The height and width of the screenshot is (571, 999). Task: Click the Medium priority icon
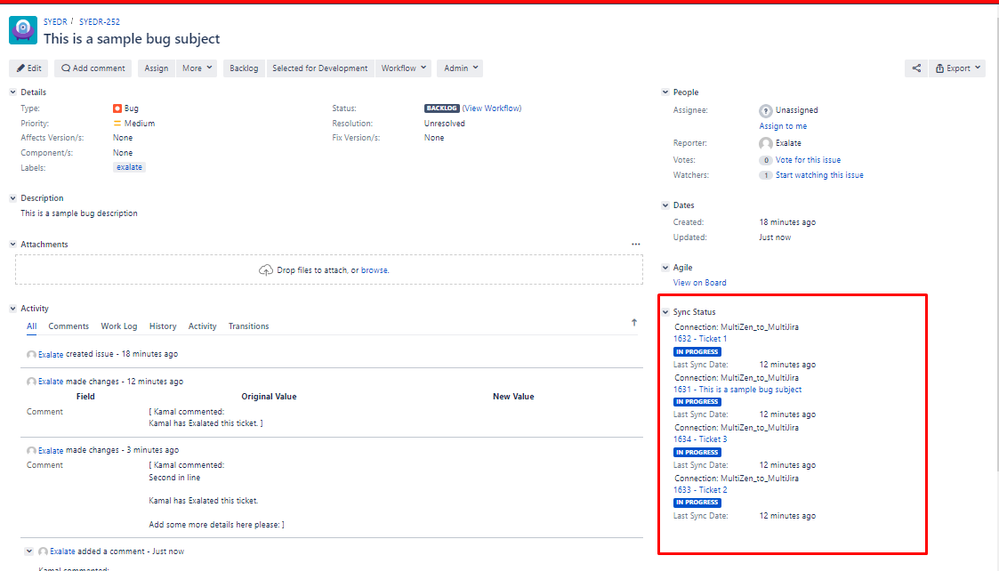117,124
